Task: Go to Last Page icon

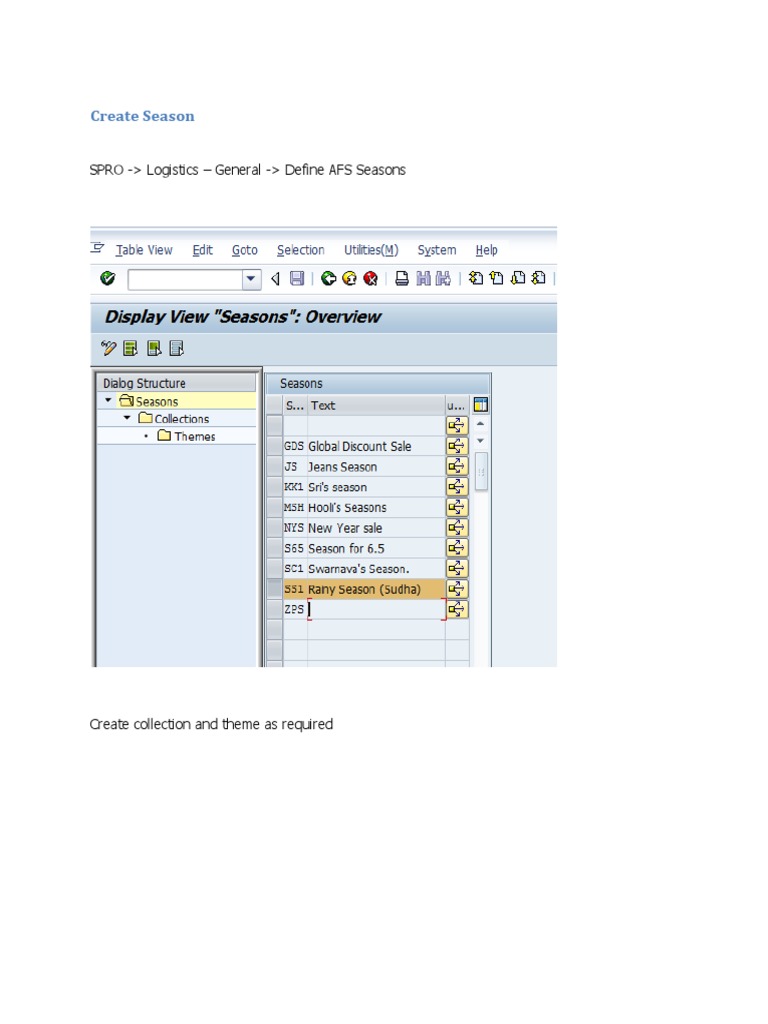Action: tap(538, 279)
